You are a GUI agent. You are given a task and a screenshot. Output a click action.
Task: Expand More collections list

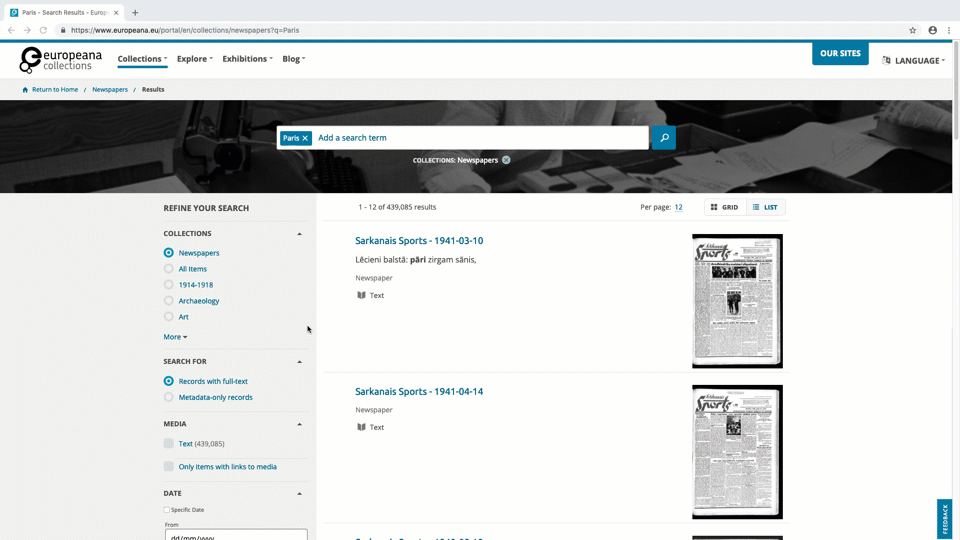coord(175,337)
